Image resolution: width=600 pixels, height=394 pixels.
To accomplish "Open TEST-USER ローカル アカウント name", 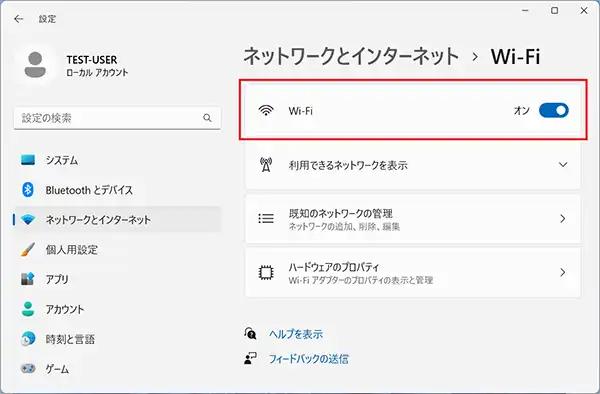I will click(x=97, y=66).
